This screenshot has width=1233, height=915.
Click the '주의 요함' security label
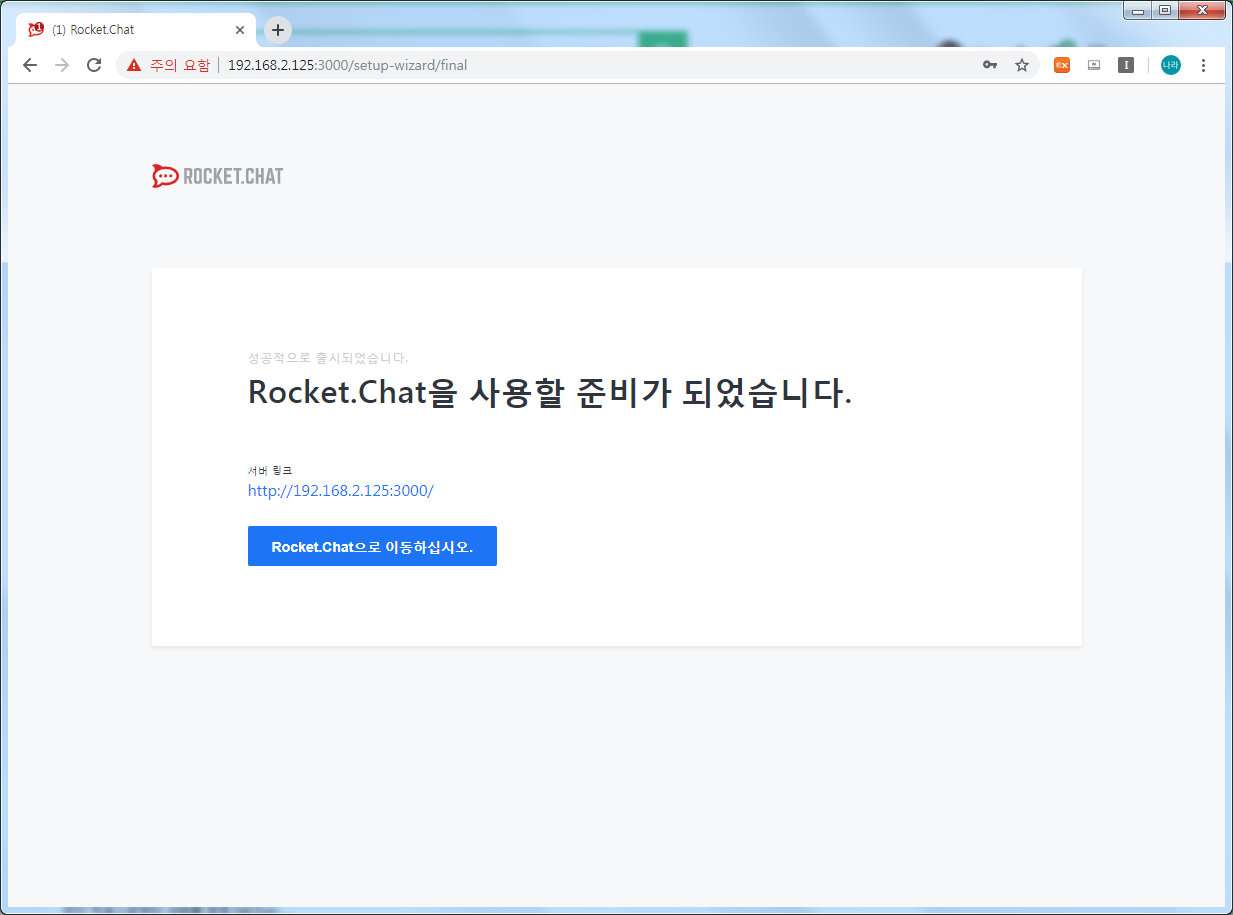click(180, 65)
